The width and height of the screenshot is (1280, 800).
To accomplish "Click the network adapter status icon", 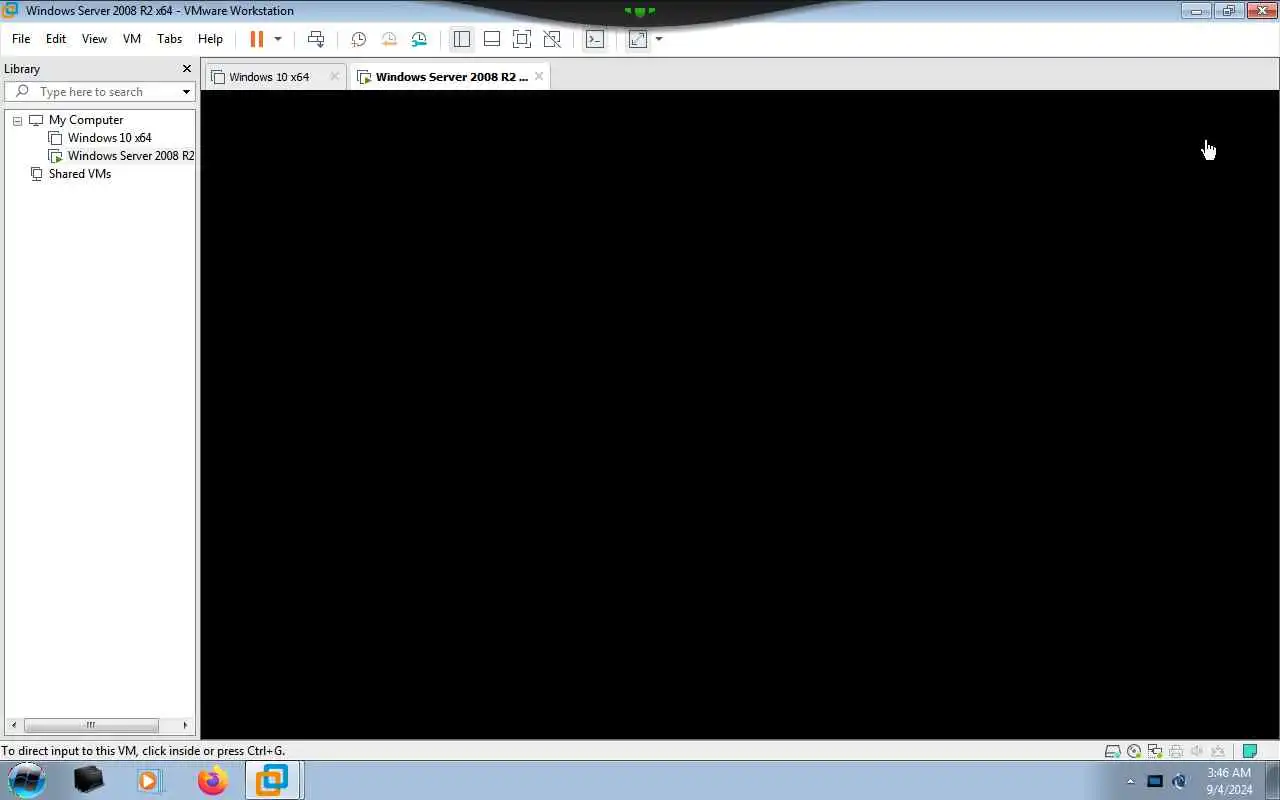I will (1154, 751).
